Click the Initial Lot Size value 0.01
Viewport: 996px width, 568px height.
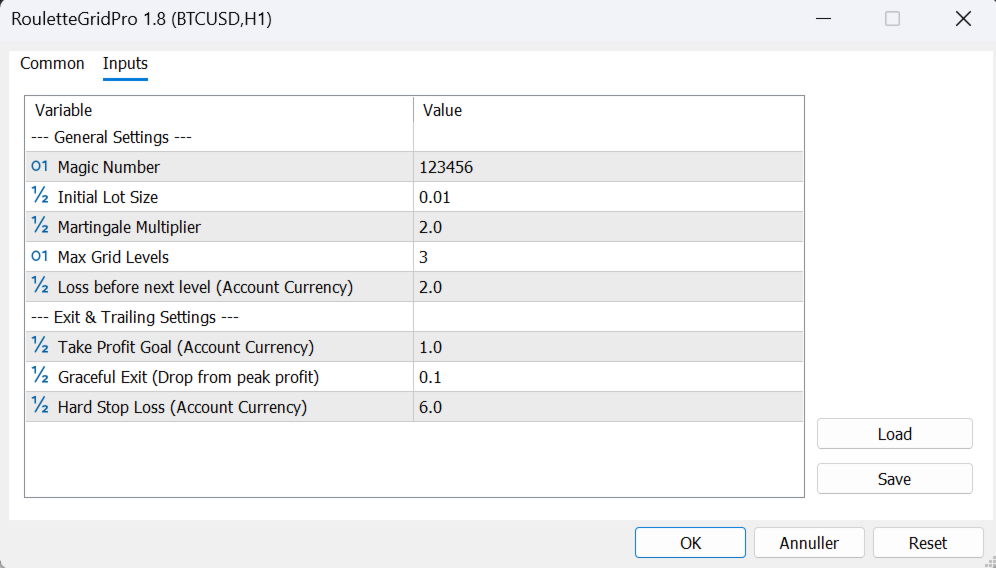[x=435, y=197]
